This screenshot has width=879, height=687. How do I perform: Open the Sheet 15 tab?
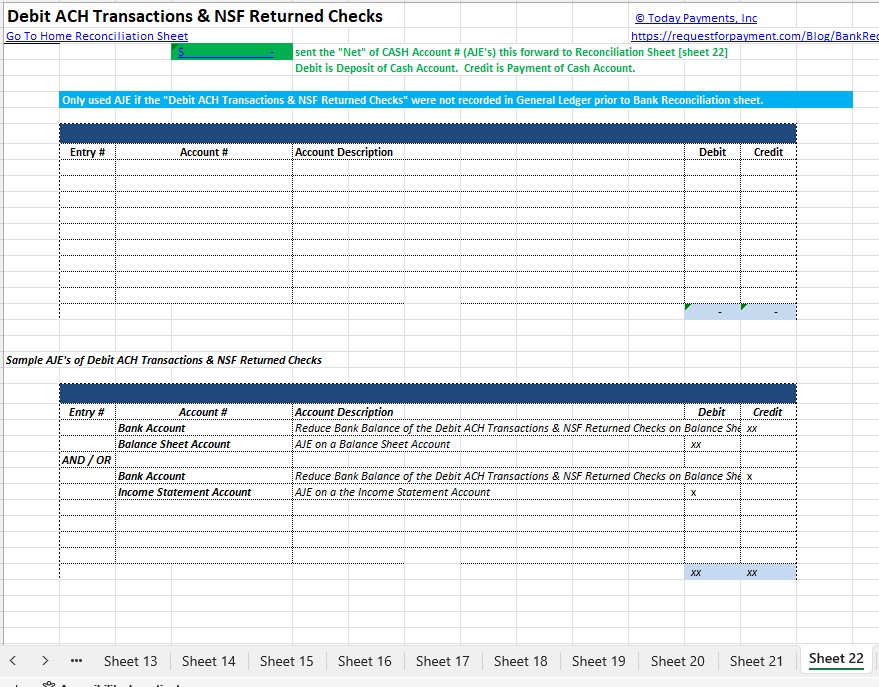tap(286, 661)
